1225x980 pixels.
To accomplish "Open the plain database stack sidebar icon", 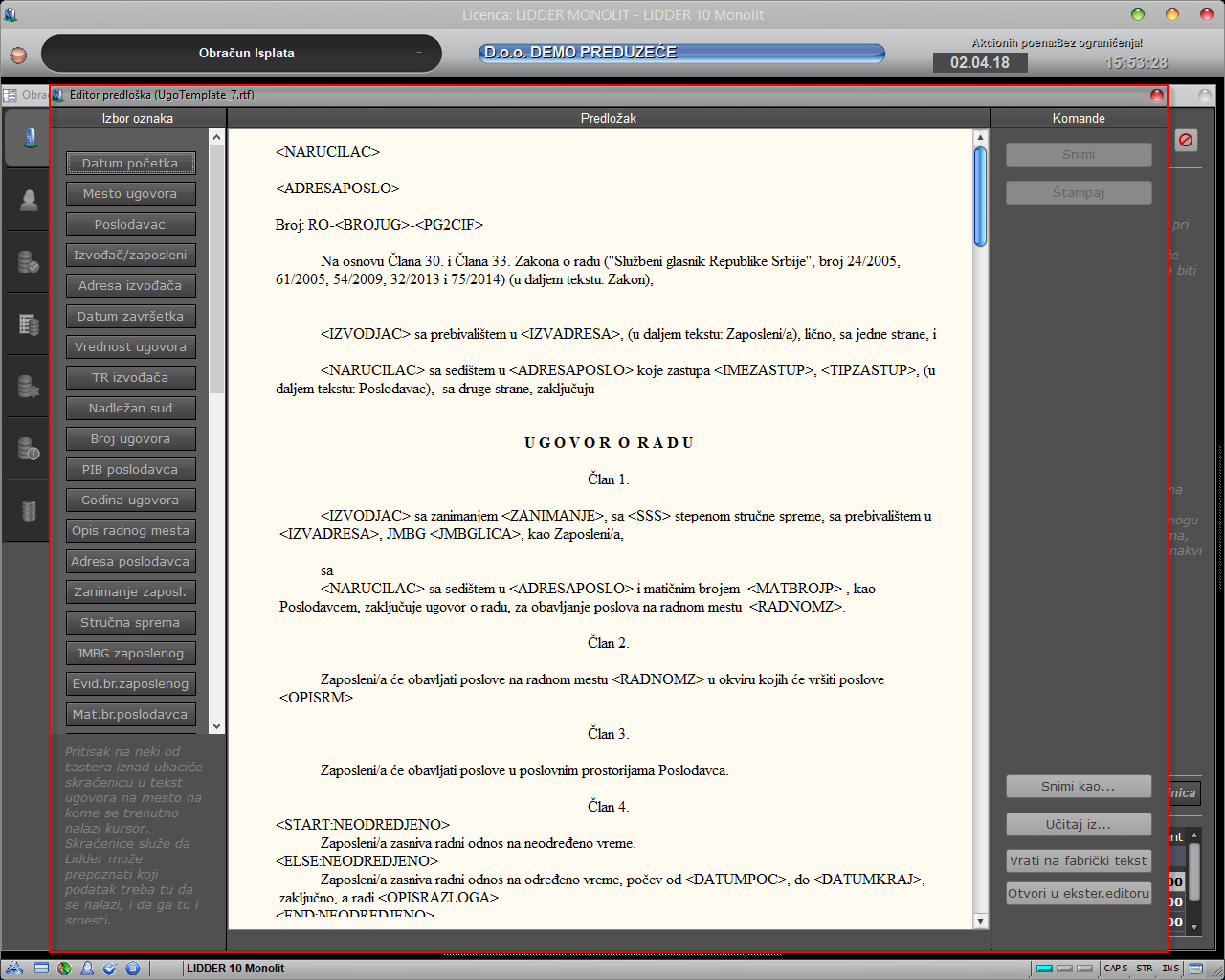I will pos(29,510).
